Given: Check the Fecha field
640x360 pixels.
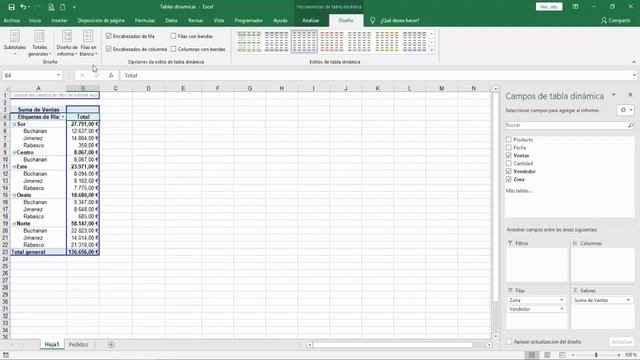Looking at the screenshot, I should (509, 147).
